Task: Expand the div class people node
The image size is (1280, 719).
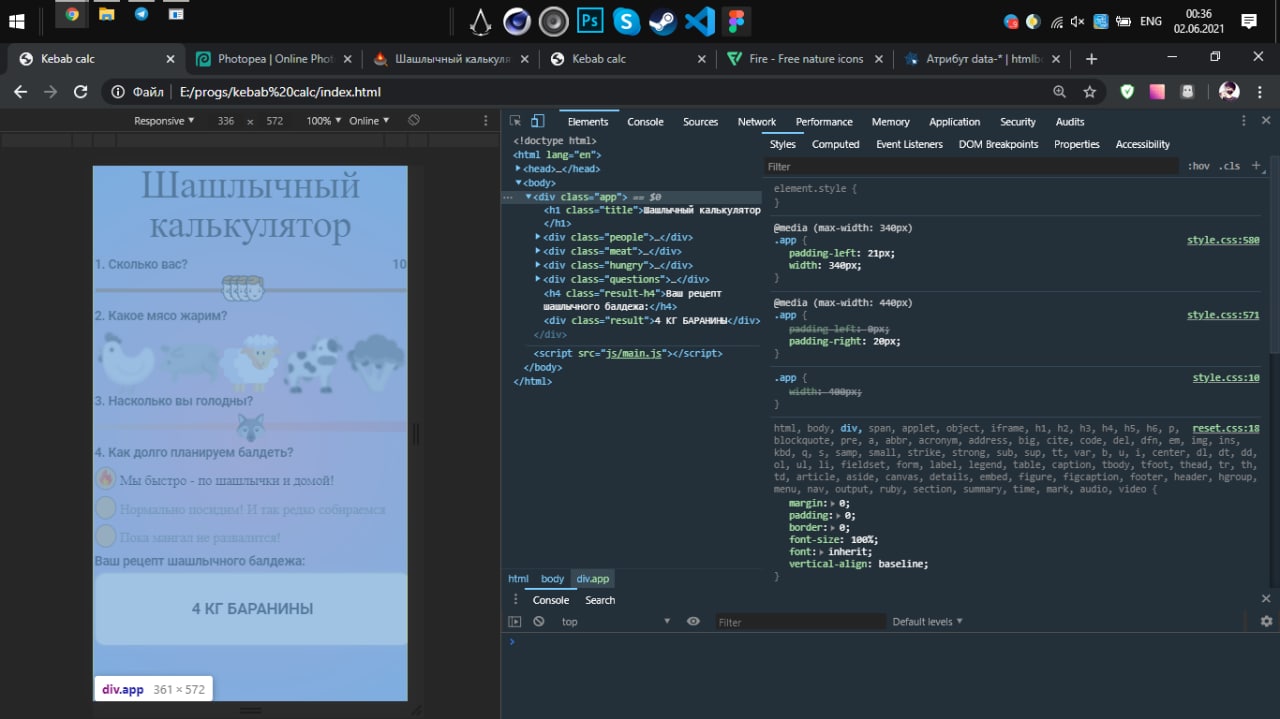Action: pos(538,237)
